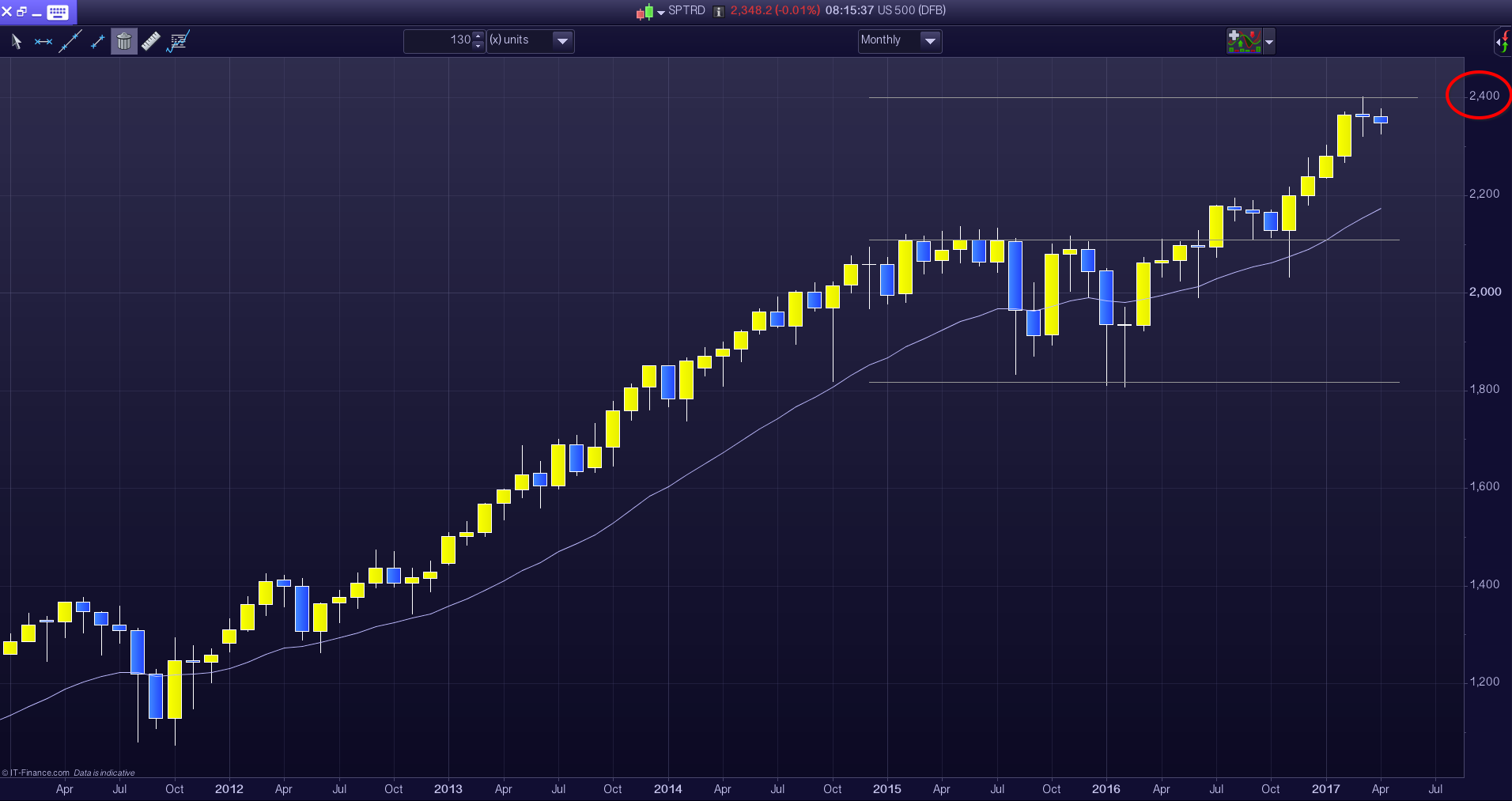1512x801 pixels.
Task: Click the IT-Finance.com copyright link
Action: 40,773
